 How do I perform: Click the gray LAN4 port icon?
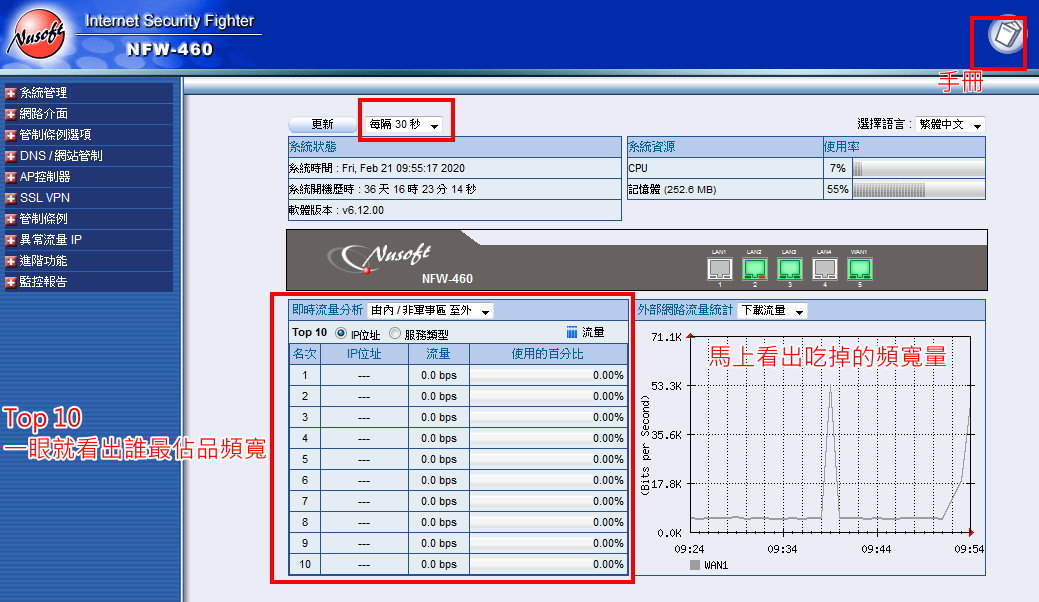[x=824, y=268]
